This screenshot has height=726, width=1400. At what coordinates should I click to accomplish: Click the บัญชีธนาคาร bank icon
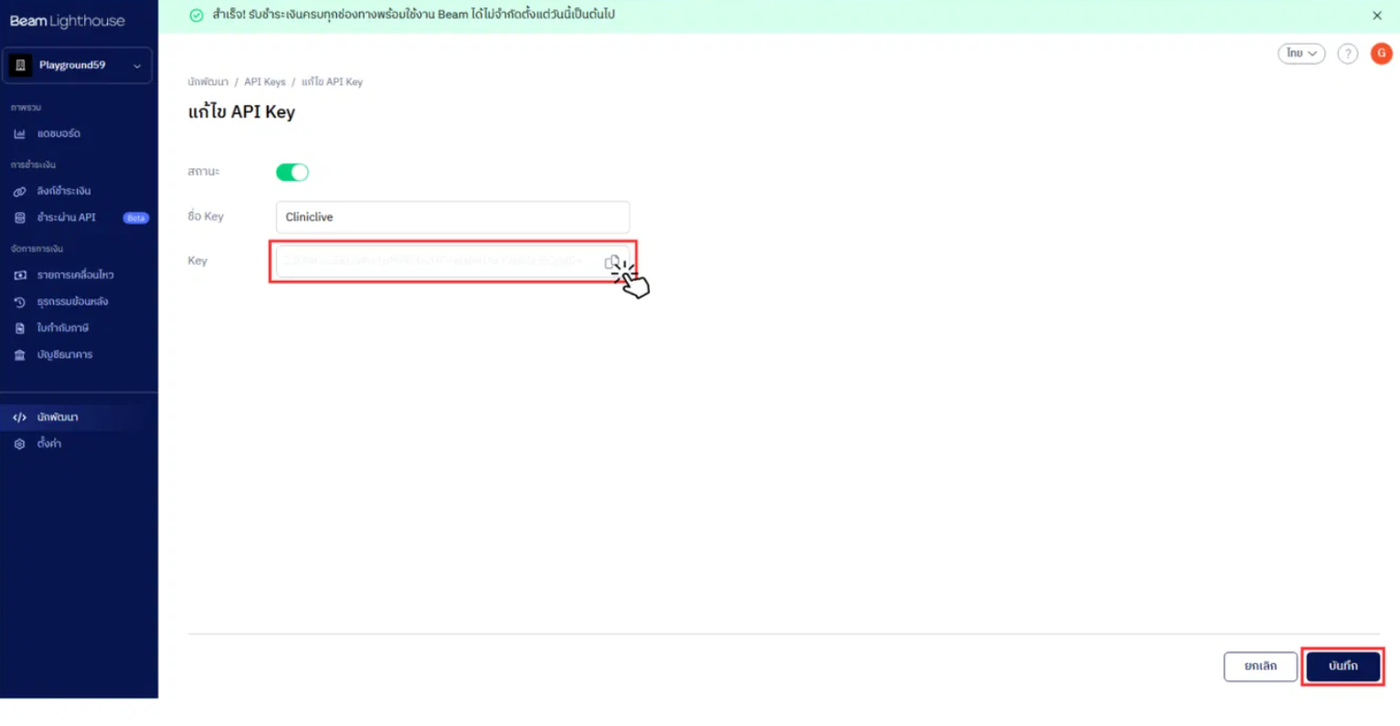coord(20,355)
